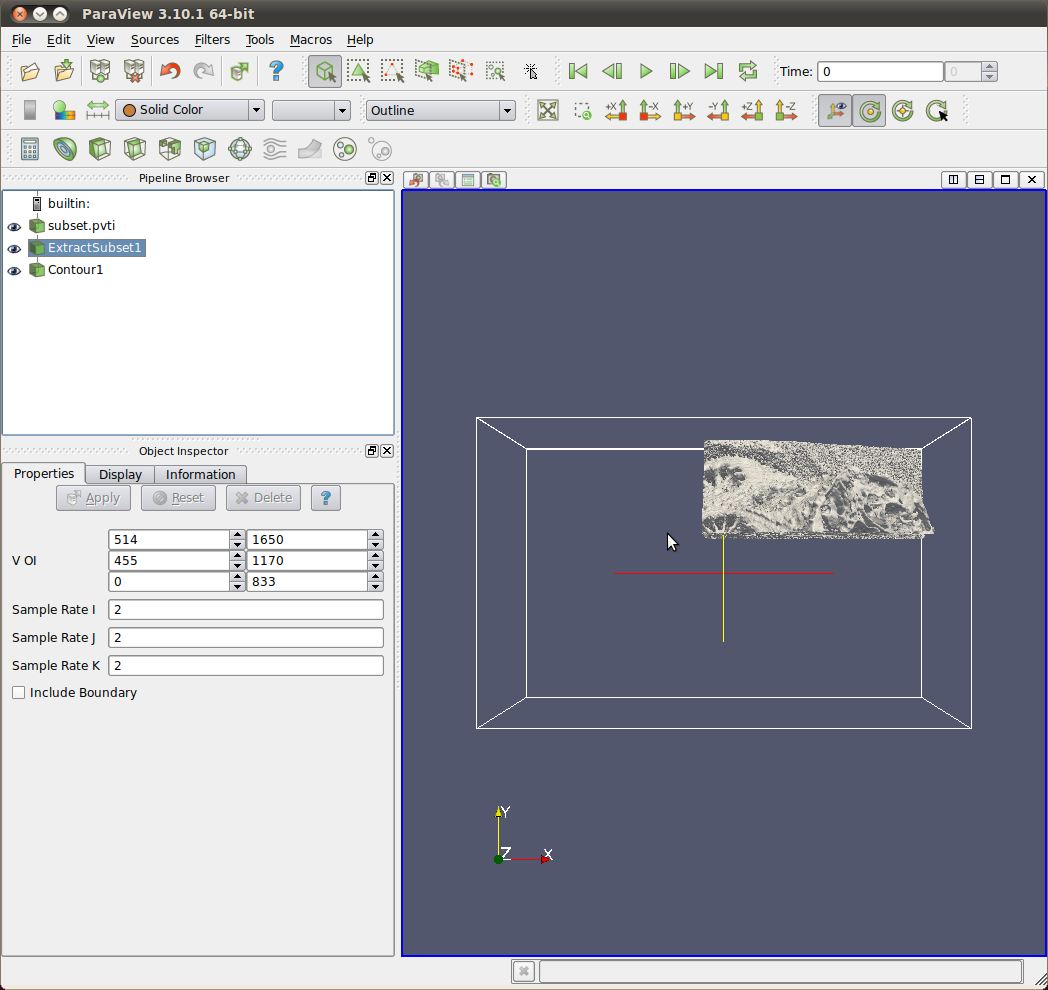Click the Calculator filter icon
Screen dimensions: 1048x990
[x=30, y=150]
